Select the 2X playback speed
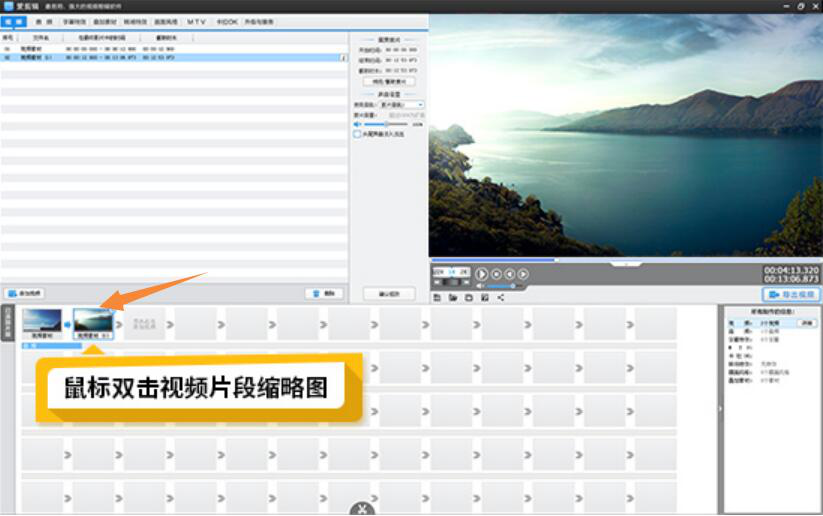Image resolution: width=823 pixels, height=516 pixels. (x=464, y=272)
